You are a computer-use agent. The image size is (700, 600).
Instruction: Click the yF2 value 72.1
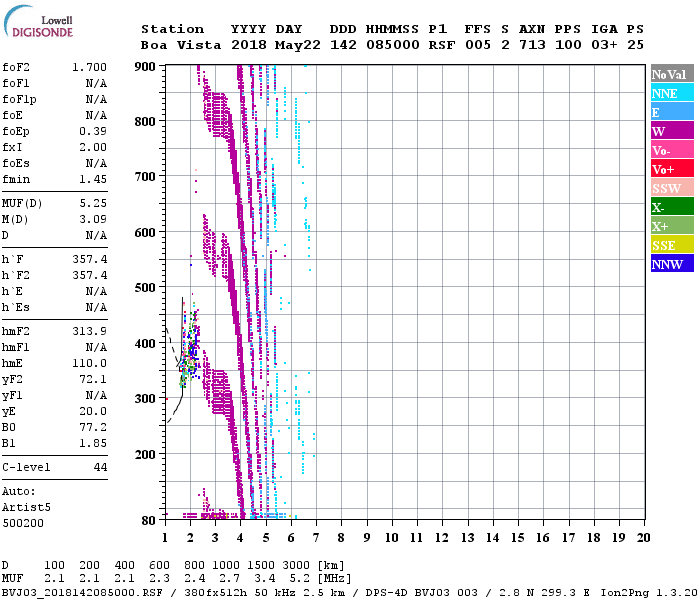[93, 379]
